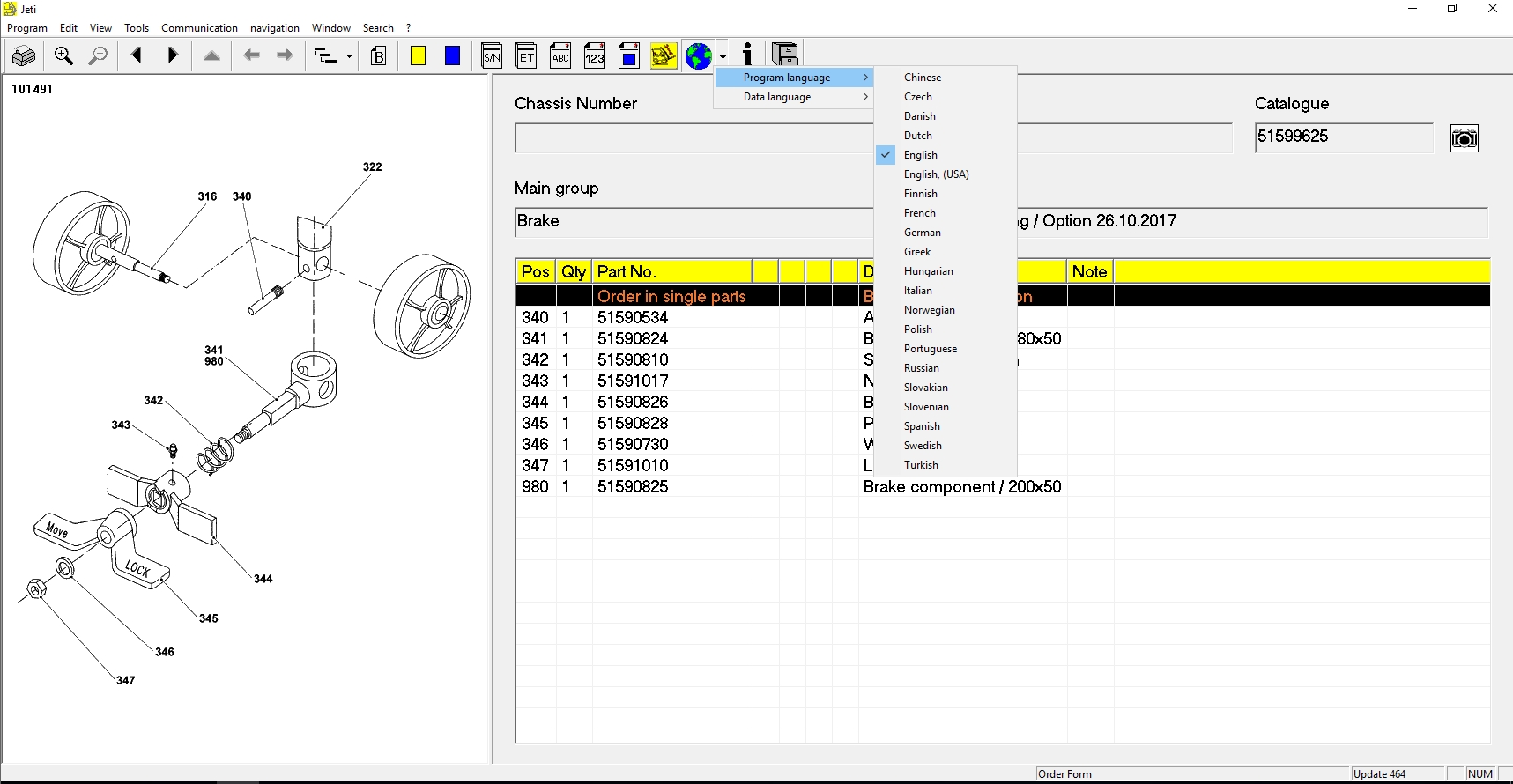The image size is (1513, 784).
Task: Click the Order in single parts row
Action: point(1003,296)
